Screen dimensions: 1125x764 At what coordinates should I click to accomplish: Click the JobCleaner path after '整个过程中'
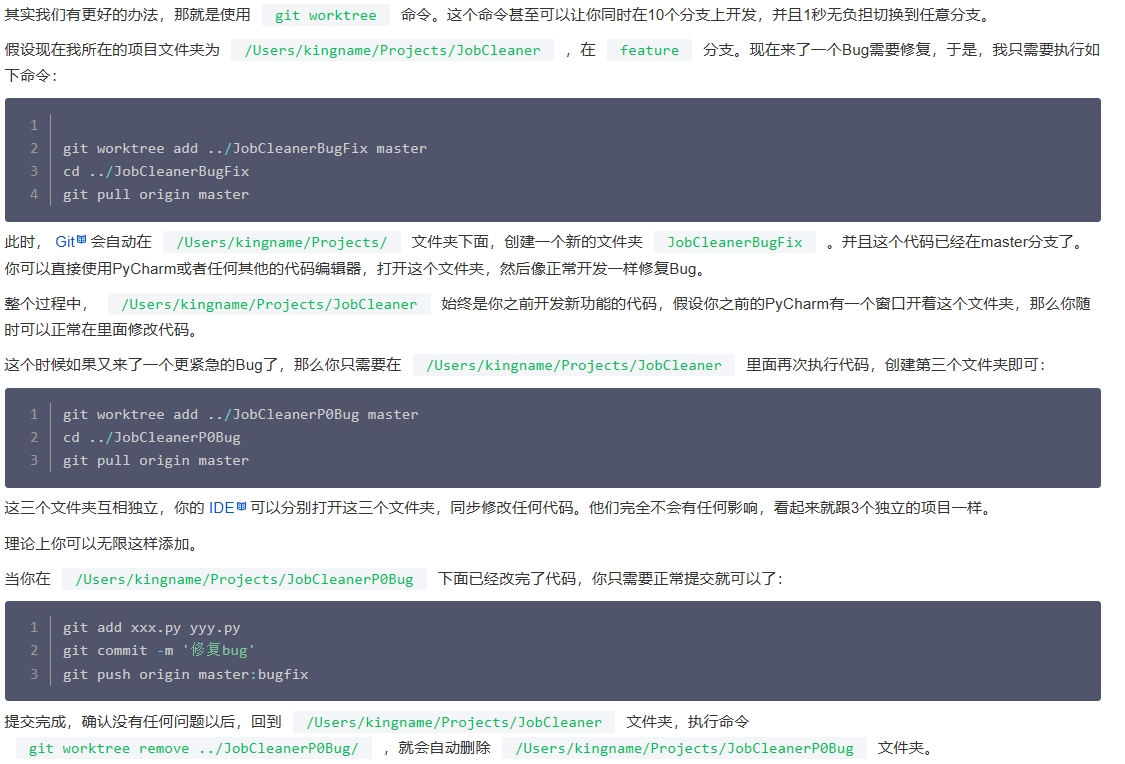269,304
